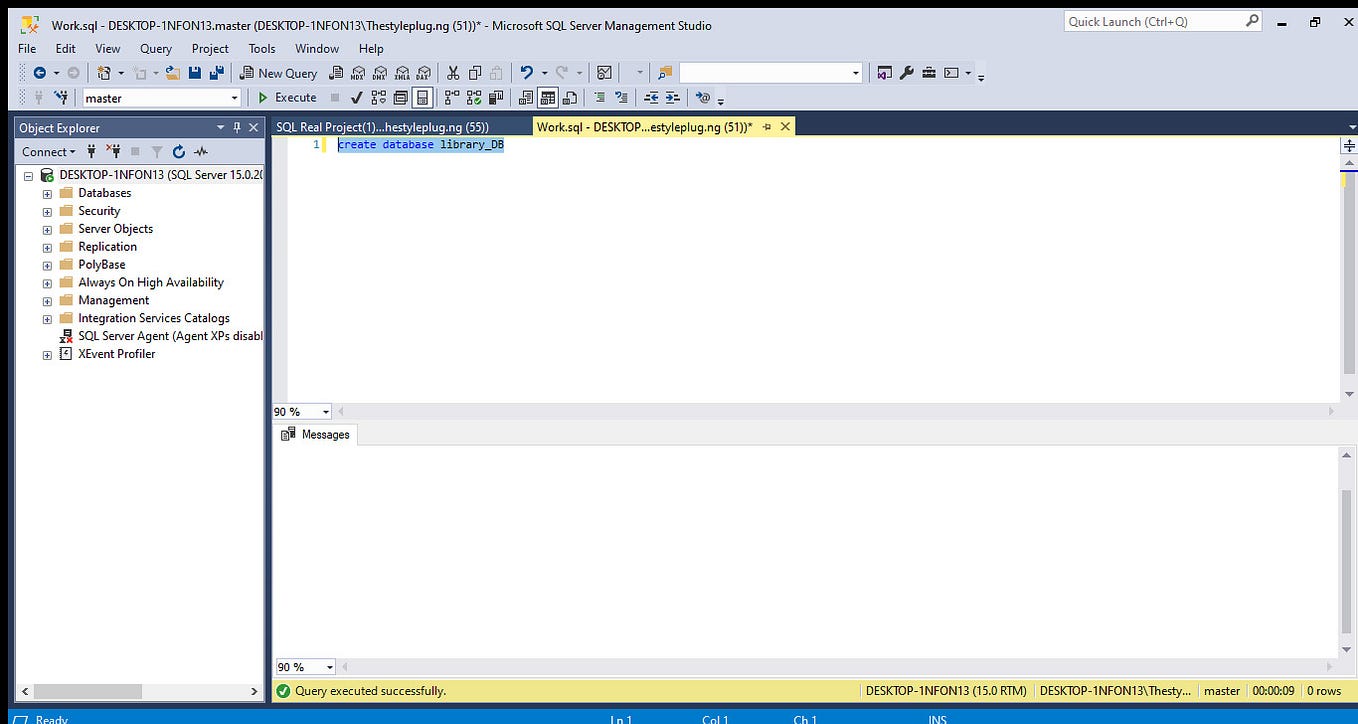Click the Cut icon on the toolbar
The height and width of the screenshot is (724, 1358).
point(452,72)
